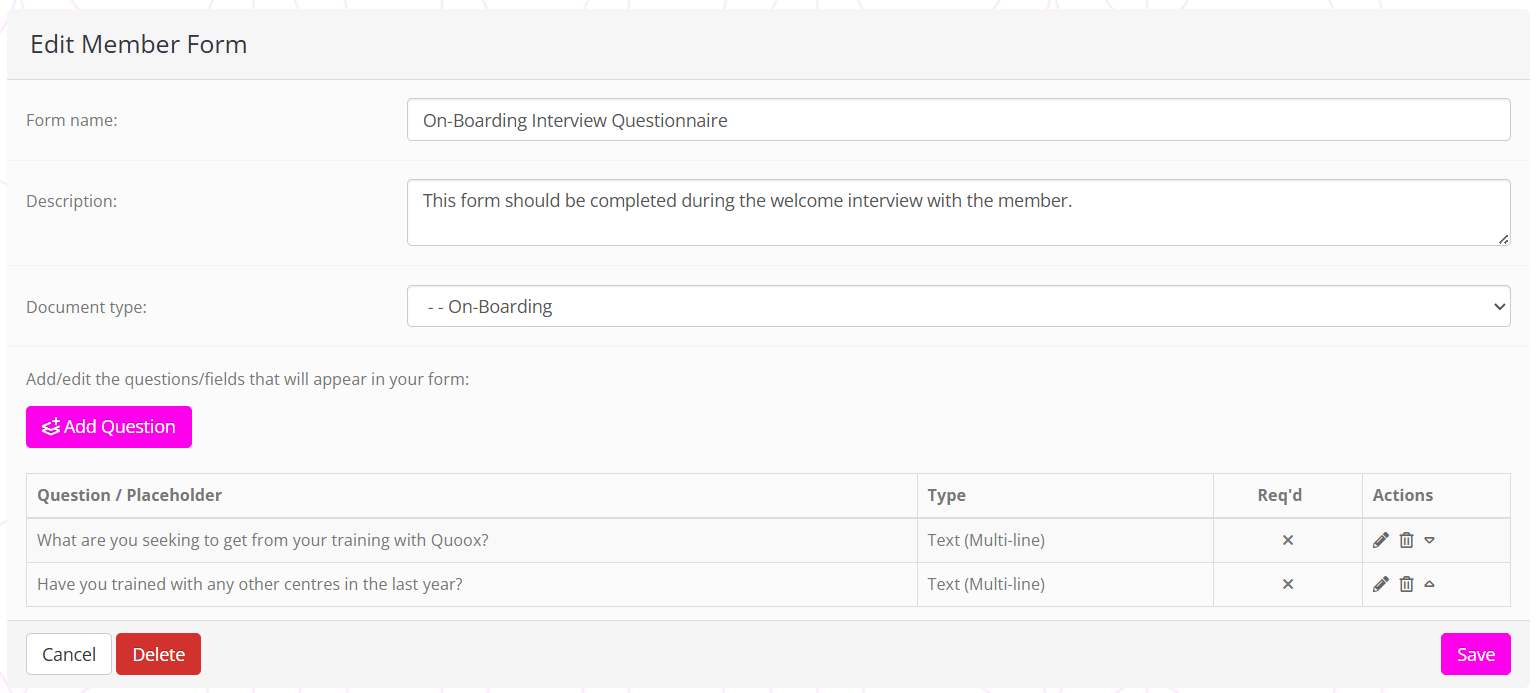Select the "What are you seeking" question text
1540x693 pixels.
262,540
